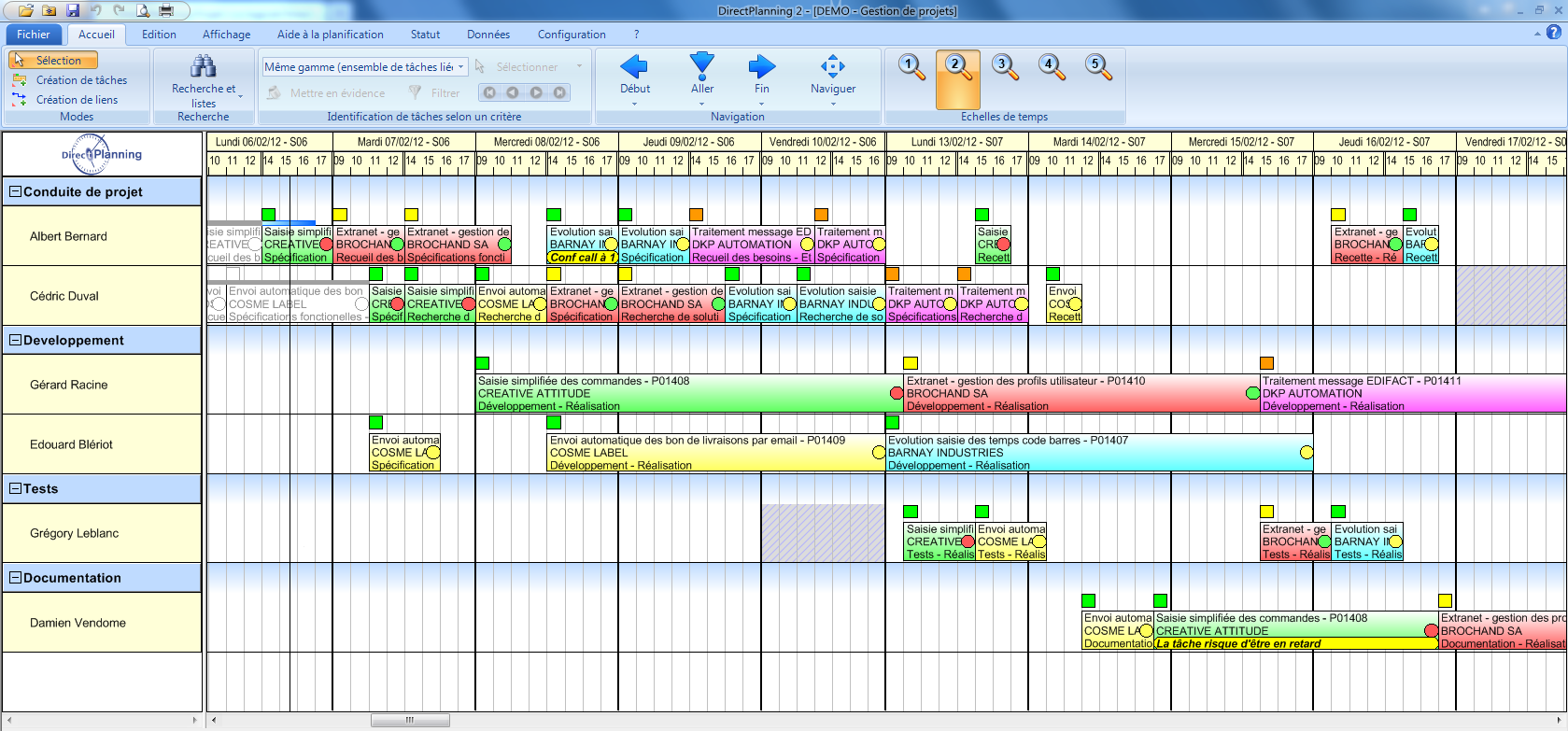Screen dimensions: 1568x731
Task: Set time scale to level 3
Action: click(1005, 67)
